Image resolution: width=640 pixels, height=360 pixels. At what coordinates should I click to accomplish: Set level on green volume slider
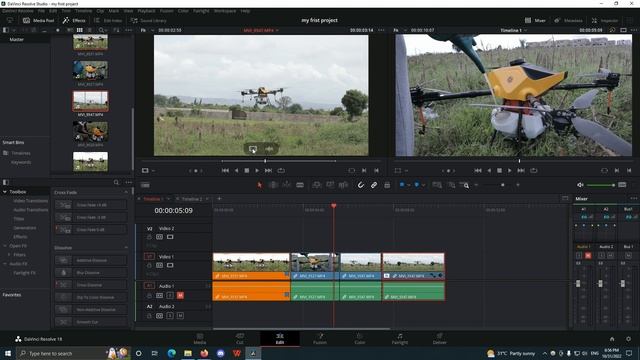coord(601,185)
